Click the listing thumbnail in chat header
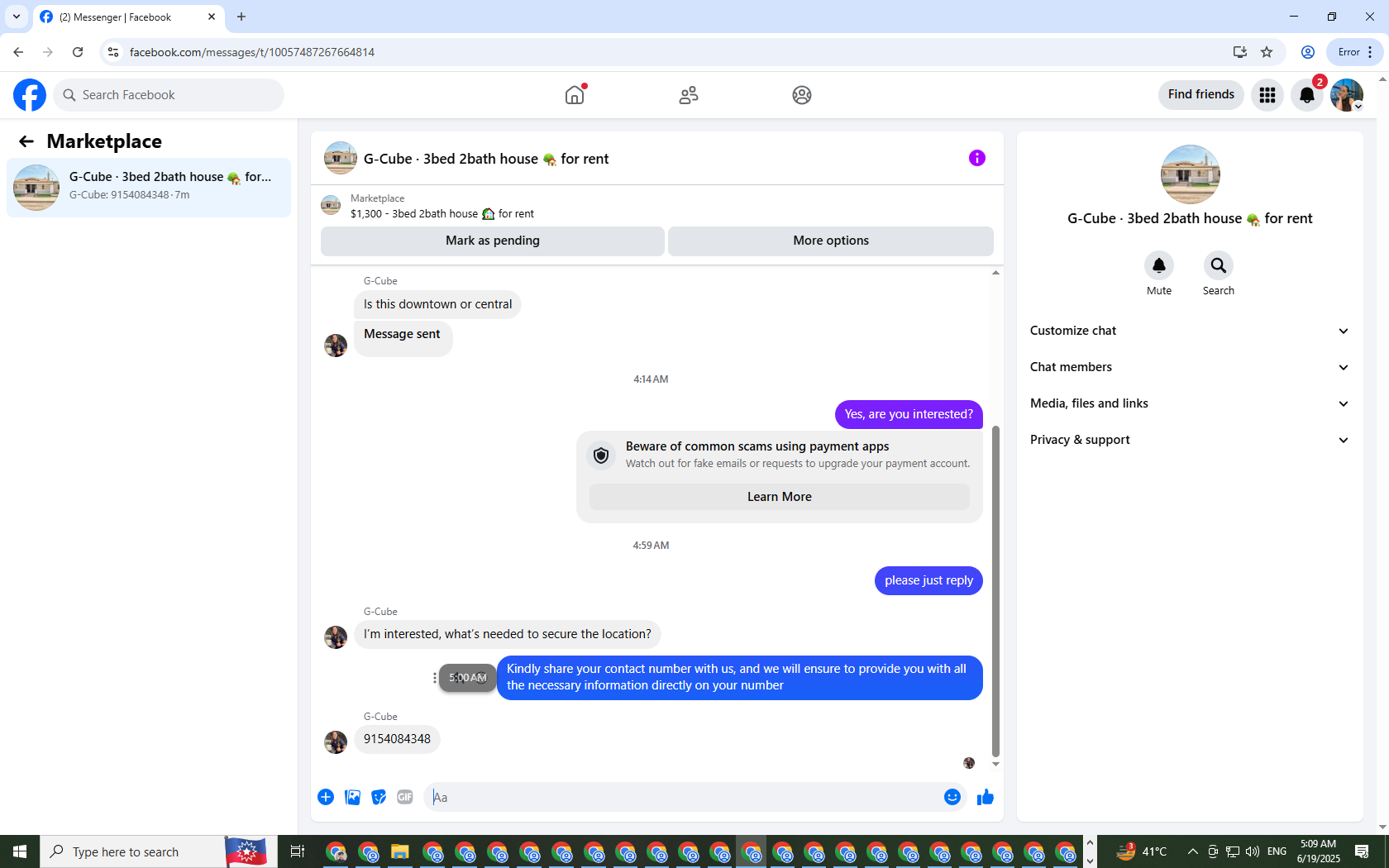Viewport: 1389px width, 868px height. pyautogui.click(x=341, y=158)
